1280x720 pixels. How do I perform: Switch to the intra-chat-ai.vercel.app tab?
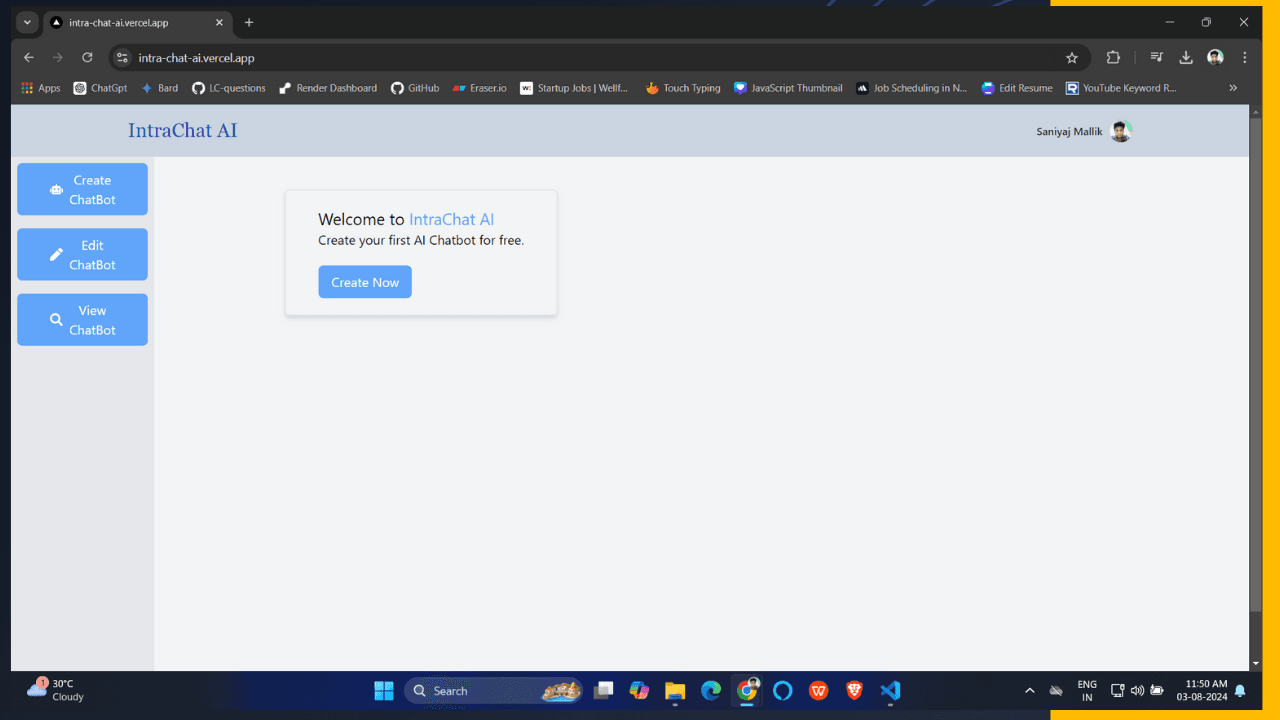click(x=120, y=22)
